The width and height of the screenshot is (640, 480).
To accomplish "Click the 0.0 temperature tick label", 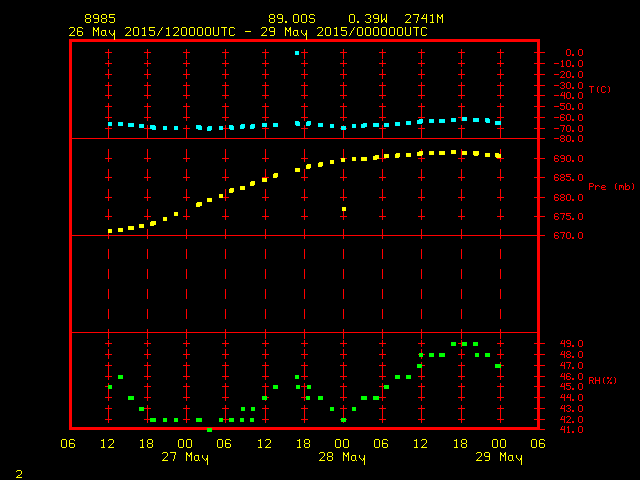I will point(574,53).
